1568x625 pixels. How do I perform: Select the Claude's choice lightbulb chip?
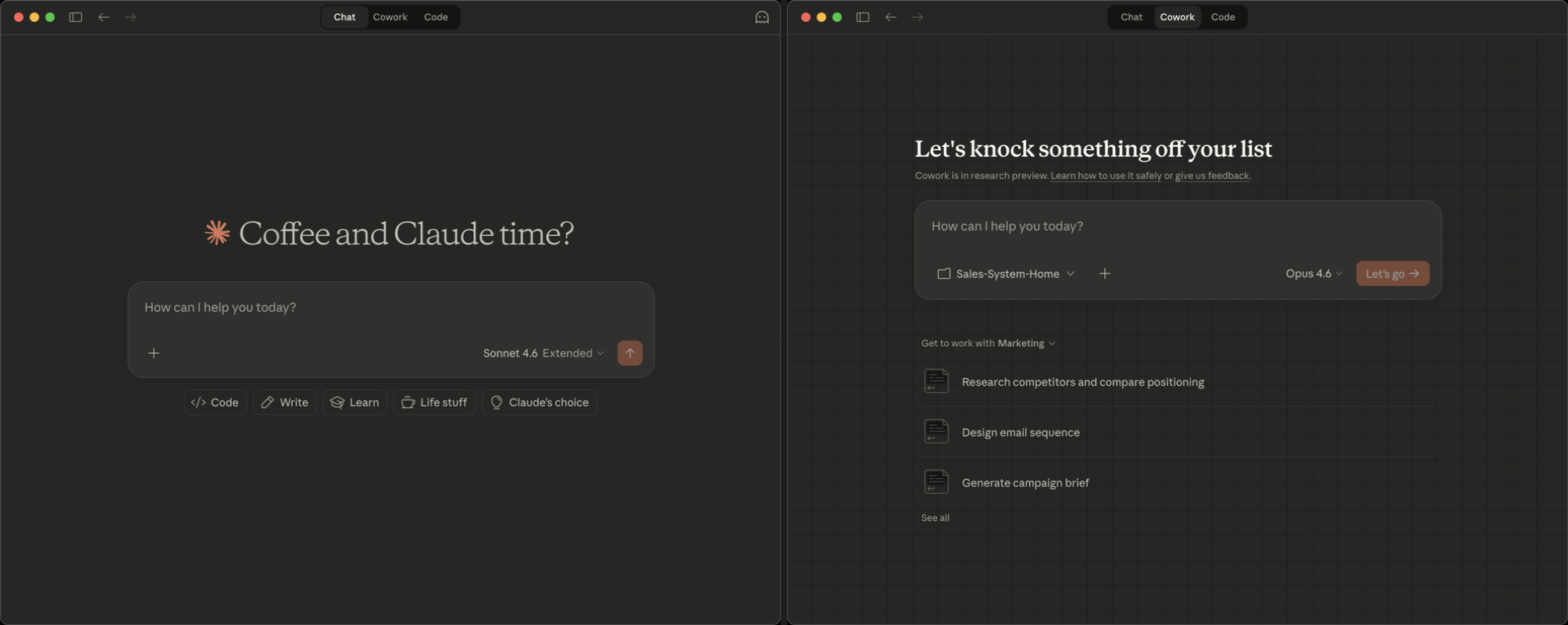point(539,402)
